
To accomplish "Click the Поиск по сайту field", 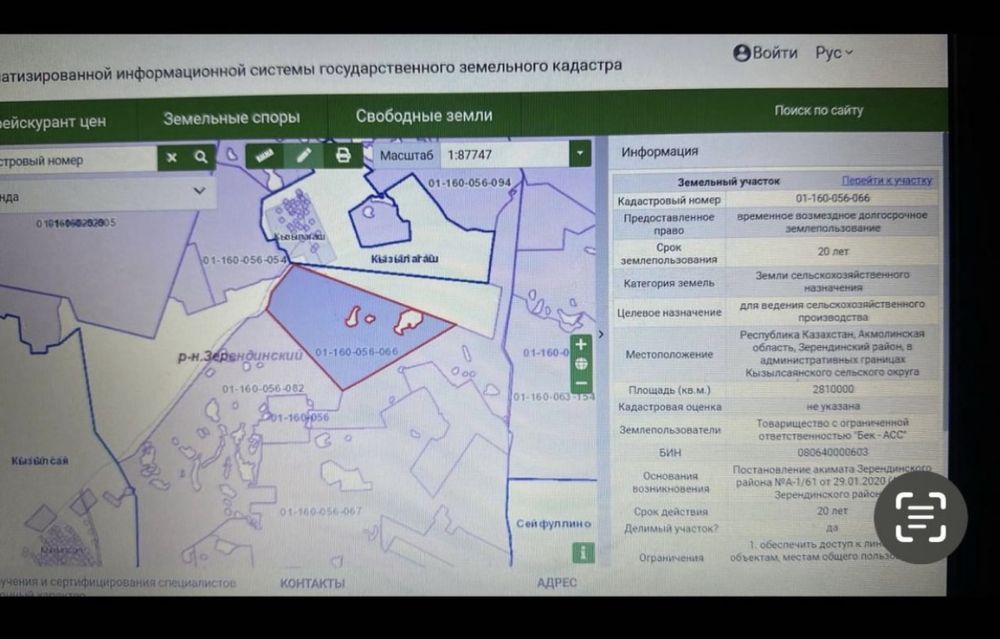I will coord(819,110).
